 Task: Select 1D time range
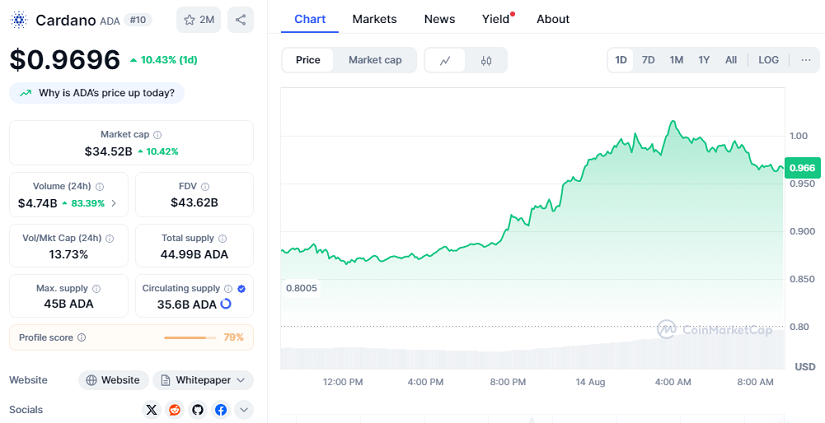coord(621,60)
